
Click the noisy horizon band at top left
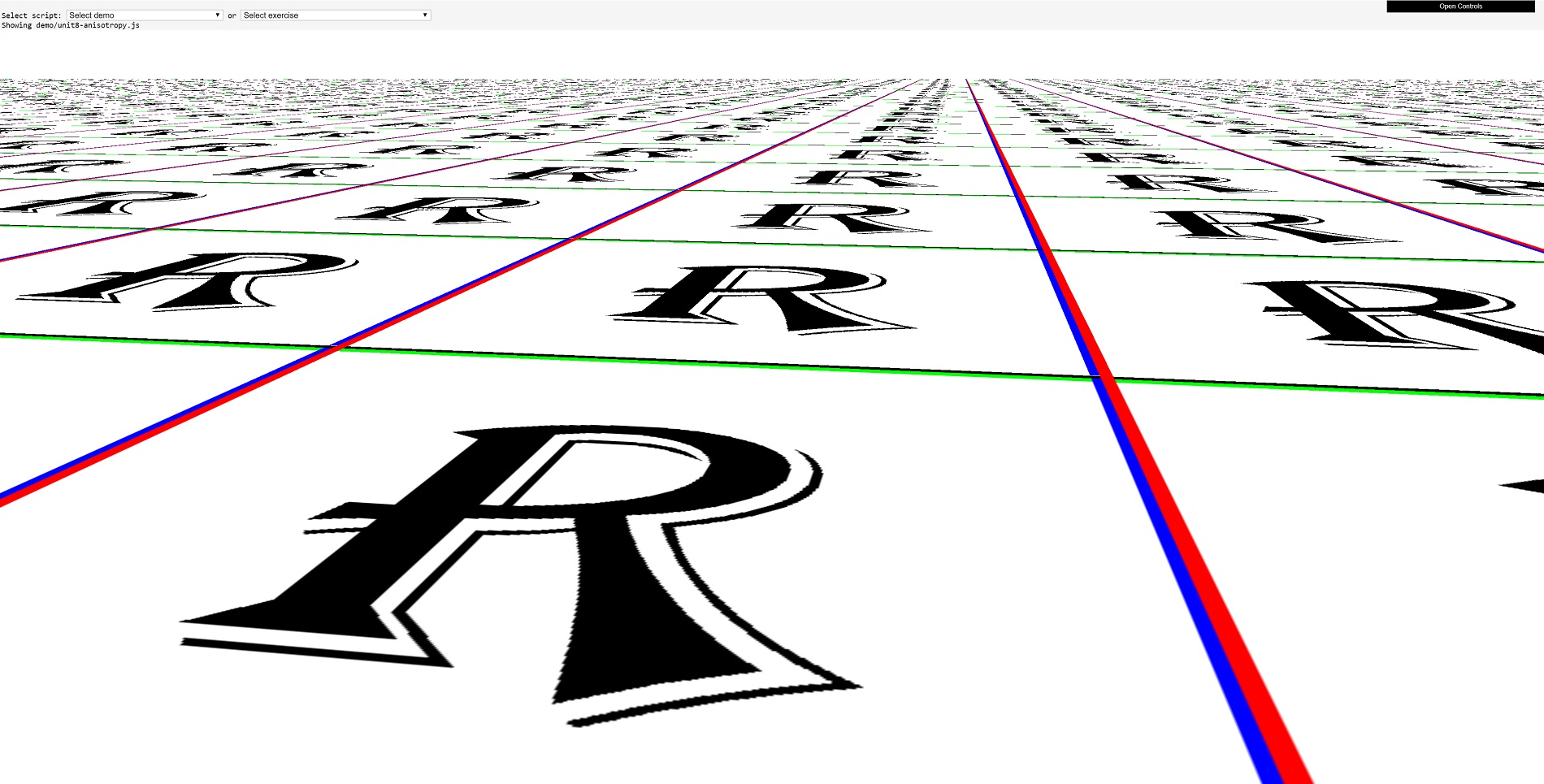pyautogui.click(x=163, y=91)
